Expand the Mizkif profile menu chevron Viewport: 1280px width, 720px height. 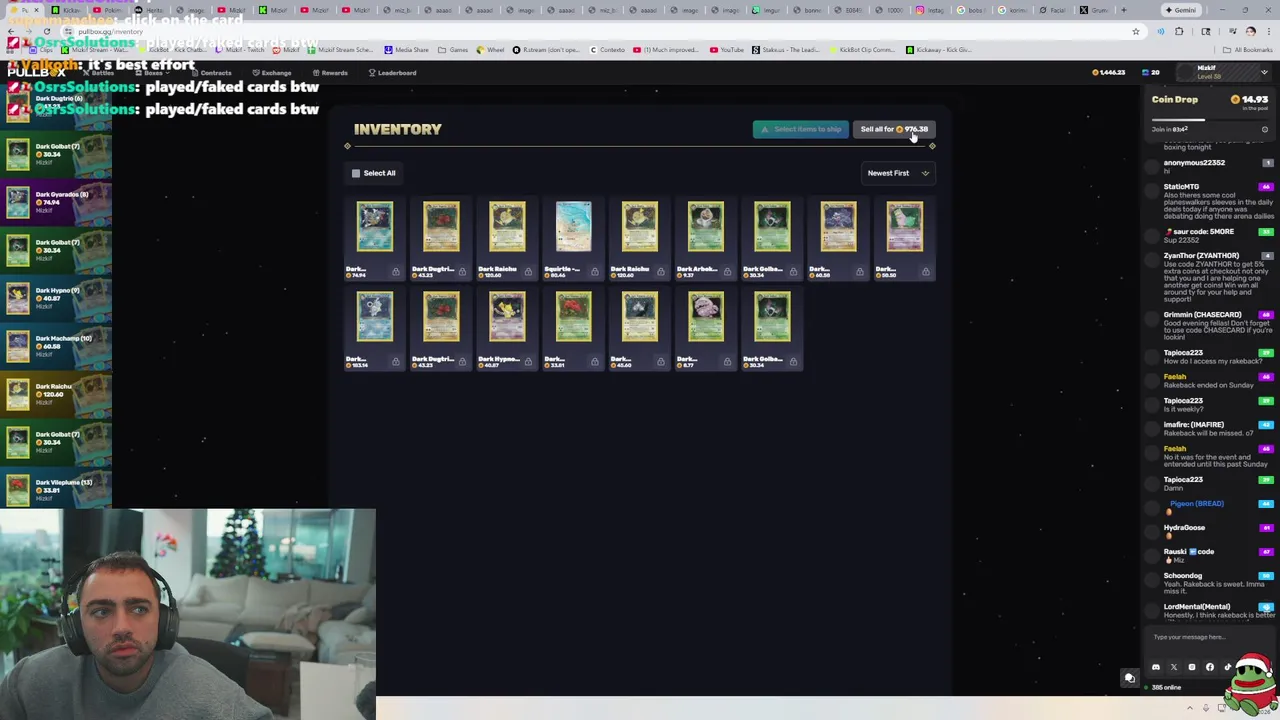(1264, 73)
